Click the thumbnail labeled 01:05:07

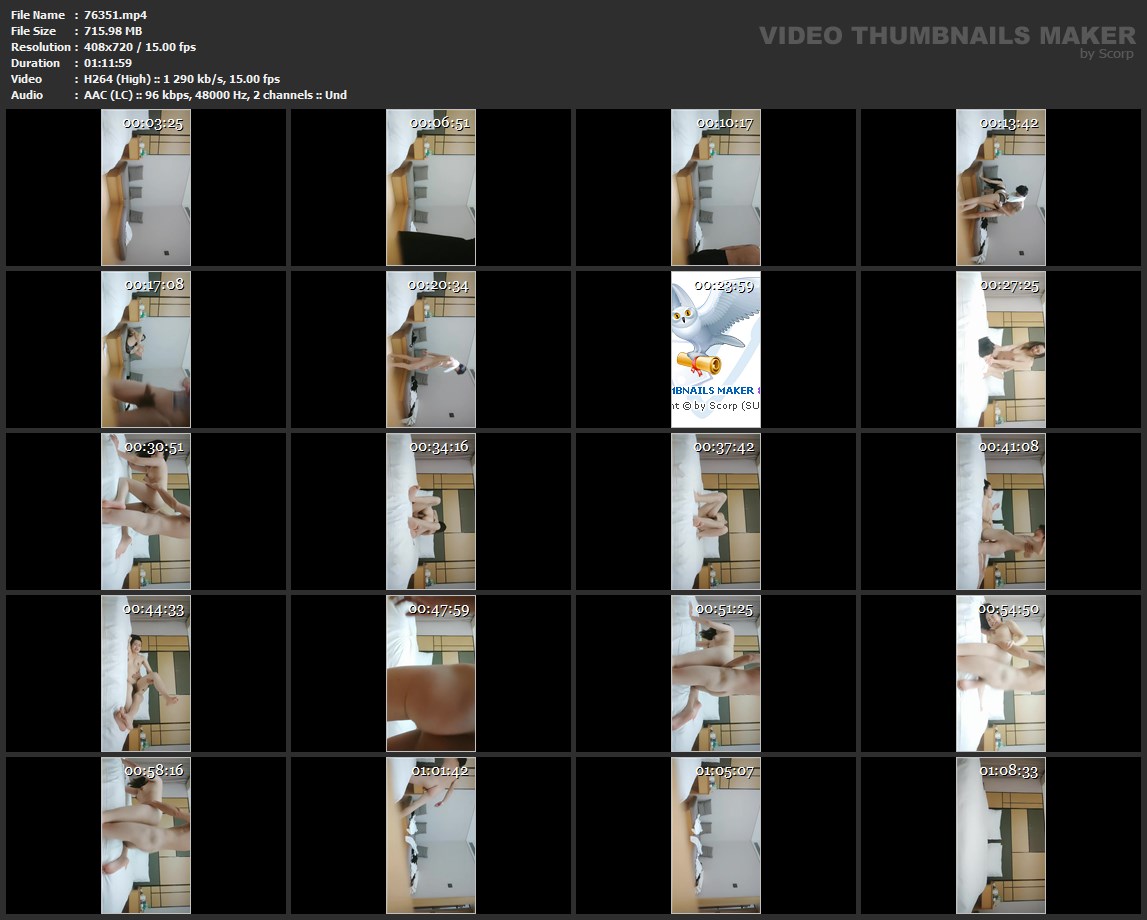(x=715, y=836)
